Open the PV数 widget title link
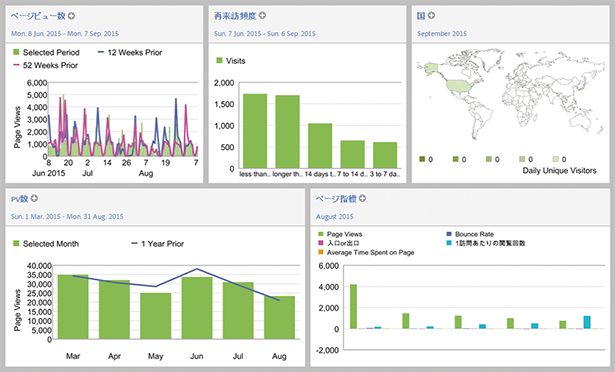 click(20, 199)
